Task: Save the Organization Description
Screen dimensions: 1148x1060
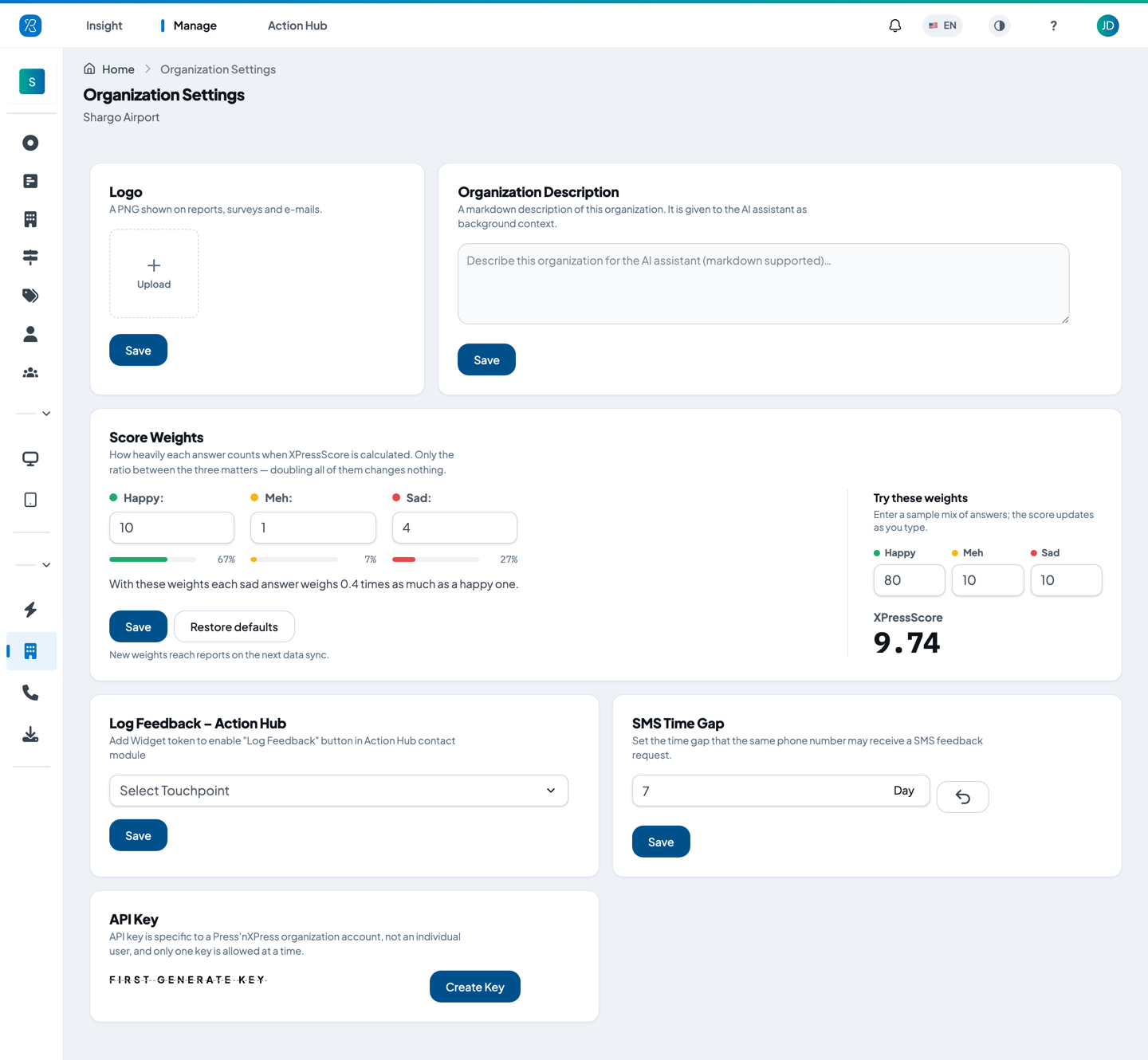Action: [486, 359]
